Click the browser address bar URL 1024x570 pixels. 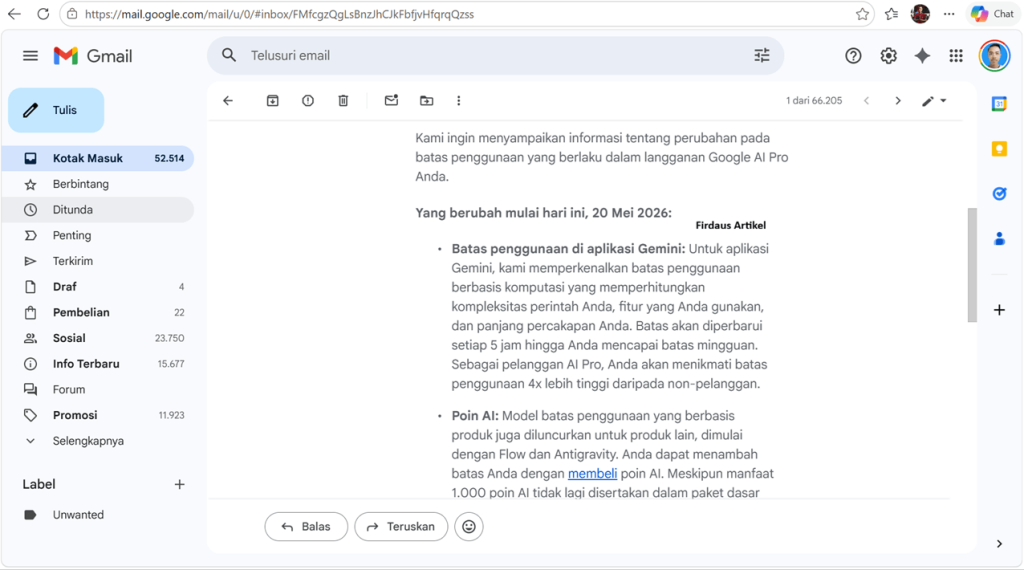280,14
